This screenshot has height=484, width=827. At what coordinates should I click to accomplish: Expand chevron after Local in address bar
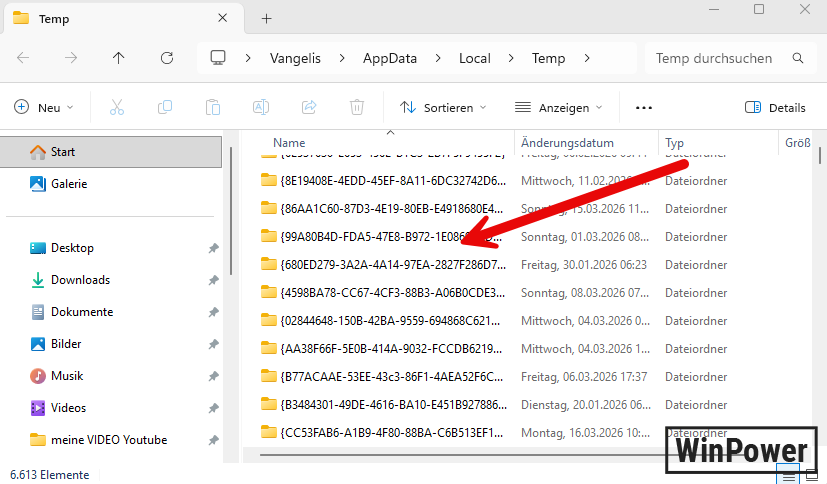pos(511,58)
